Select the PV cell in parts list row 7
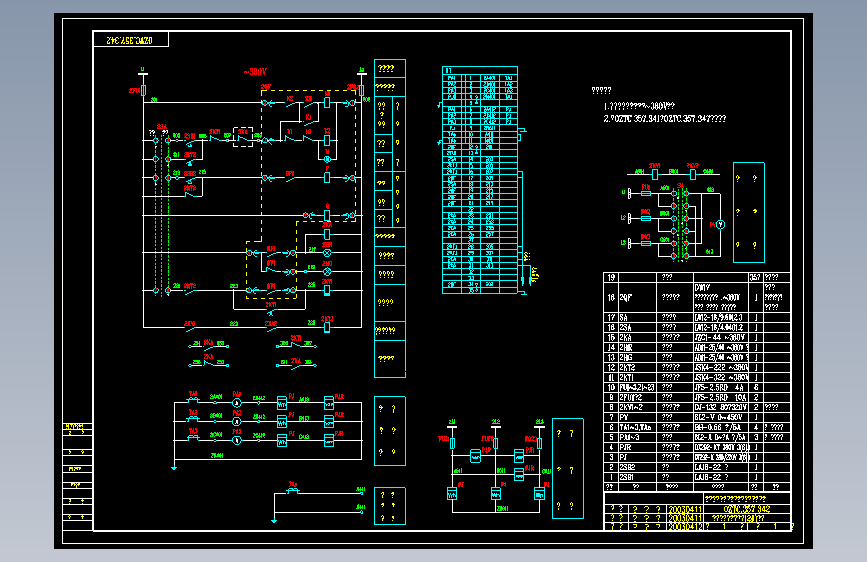Image resolution: width=867 pixels, height=562 pixels. click(x=637, y=417)
